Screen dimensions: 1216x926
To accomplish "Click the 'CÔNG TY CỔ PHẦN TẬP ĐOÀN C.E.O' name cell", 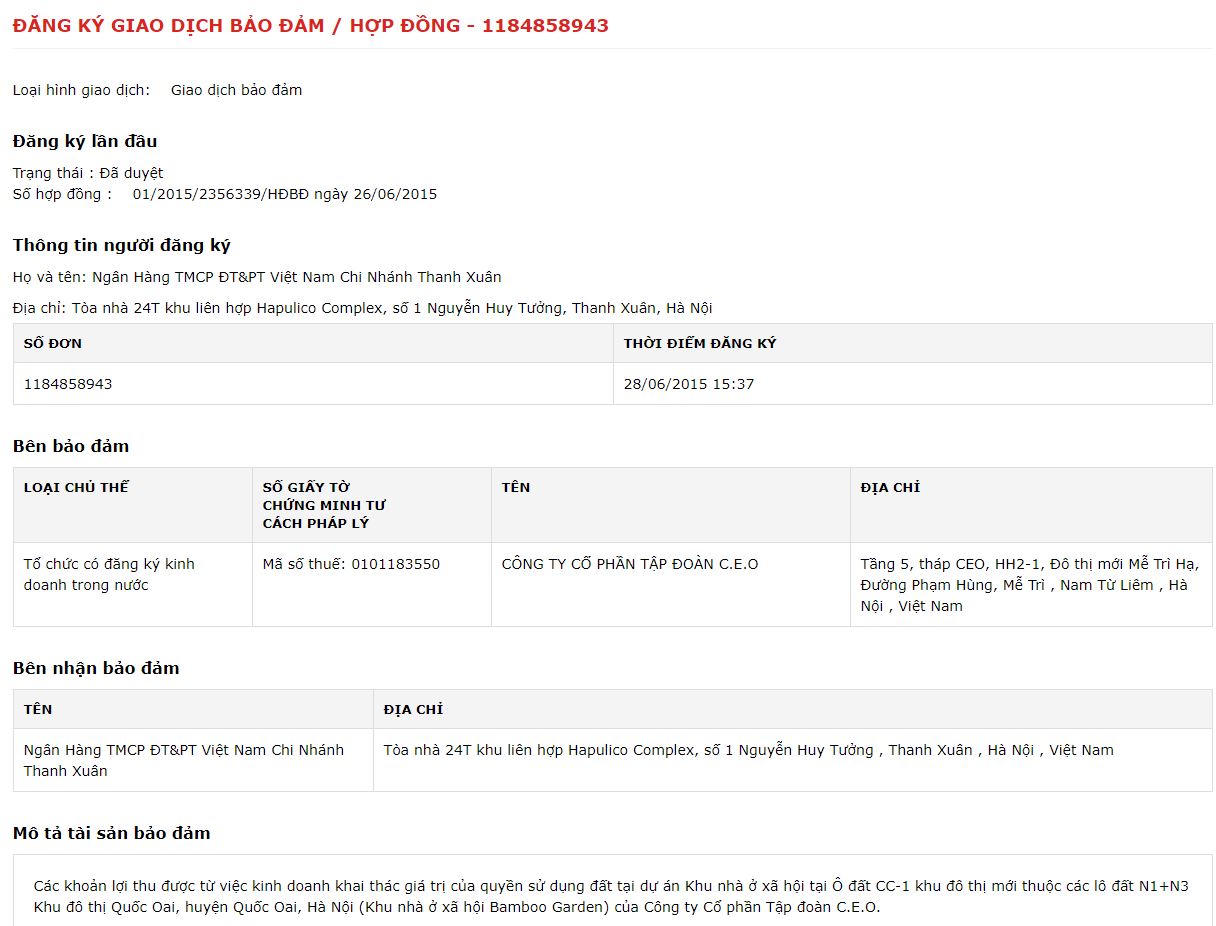I will click(x=630, y=564).
